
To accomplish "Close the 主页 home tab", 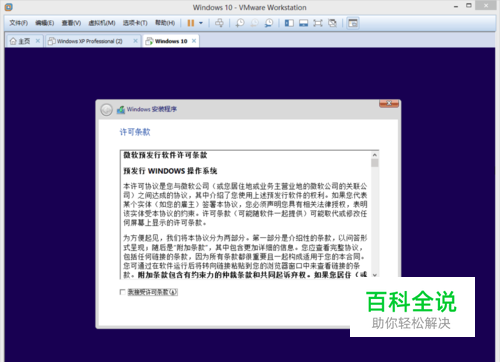I will pos(38,41).
